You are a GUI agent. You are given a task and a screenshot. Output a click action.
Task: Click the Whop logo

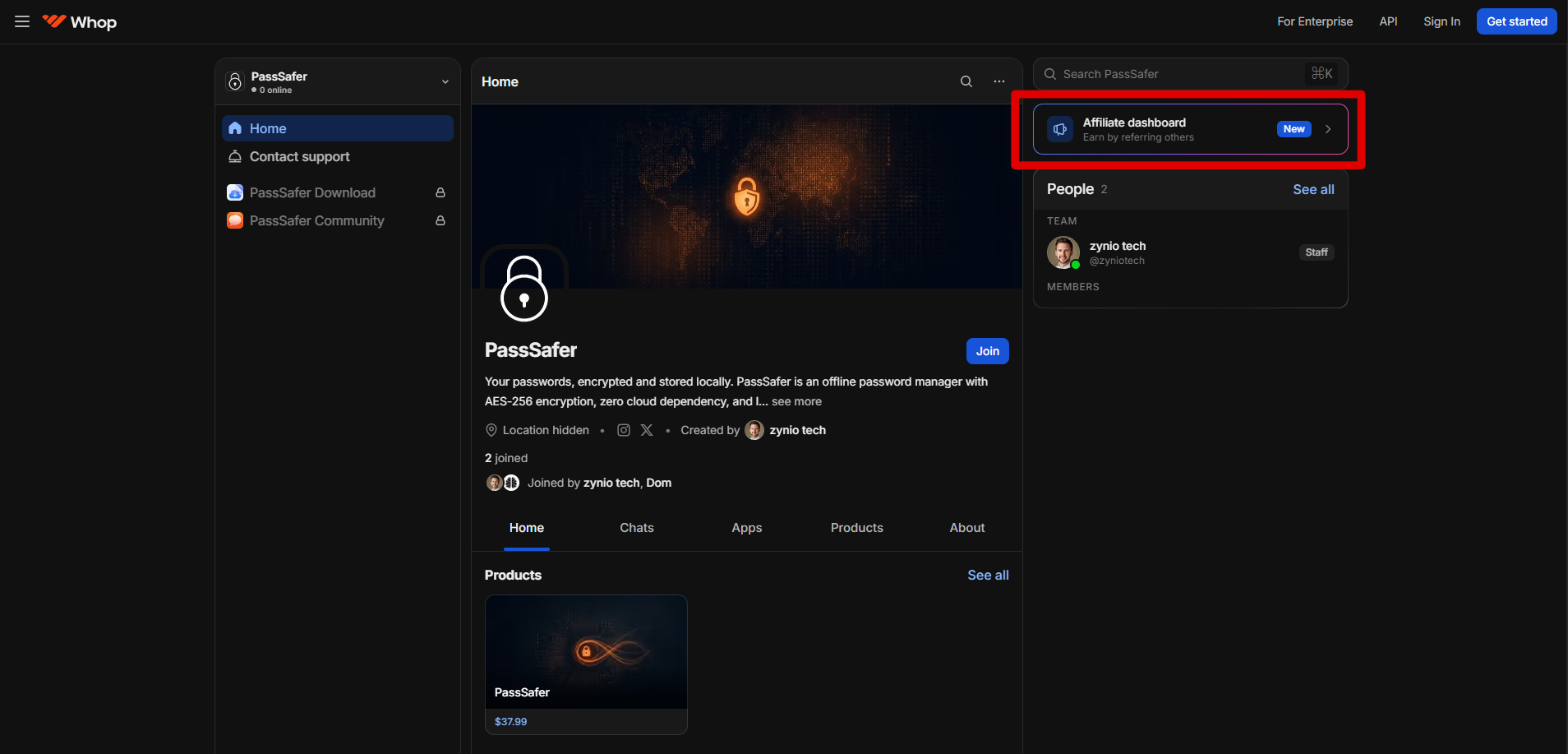click(81, 22)
